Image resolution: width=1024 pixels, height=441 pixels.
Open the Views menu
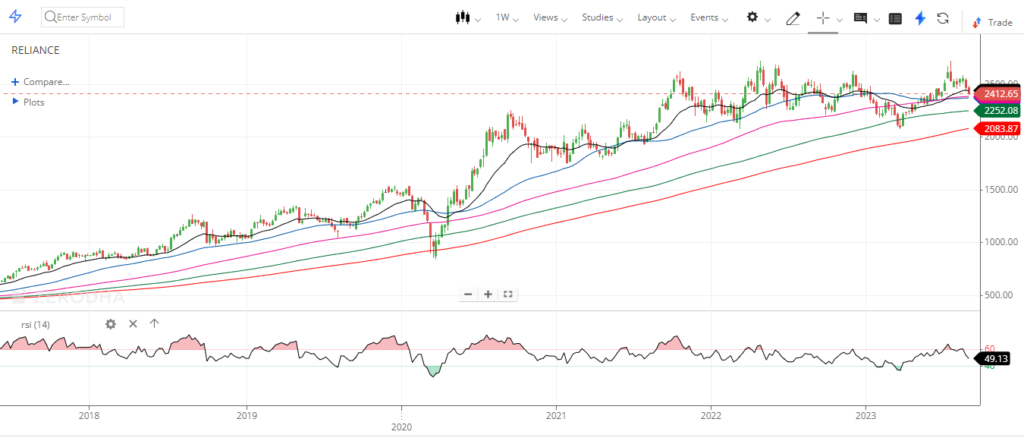click(550, 18)
